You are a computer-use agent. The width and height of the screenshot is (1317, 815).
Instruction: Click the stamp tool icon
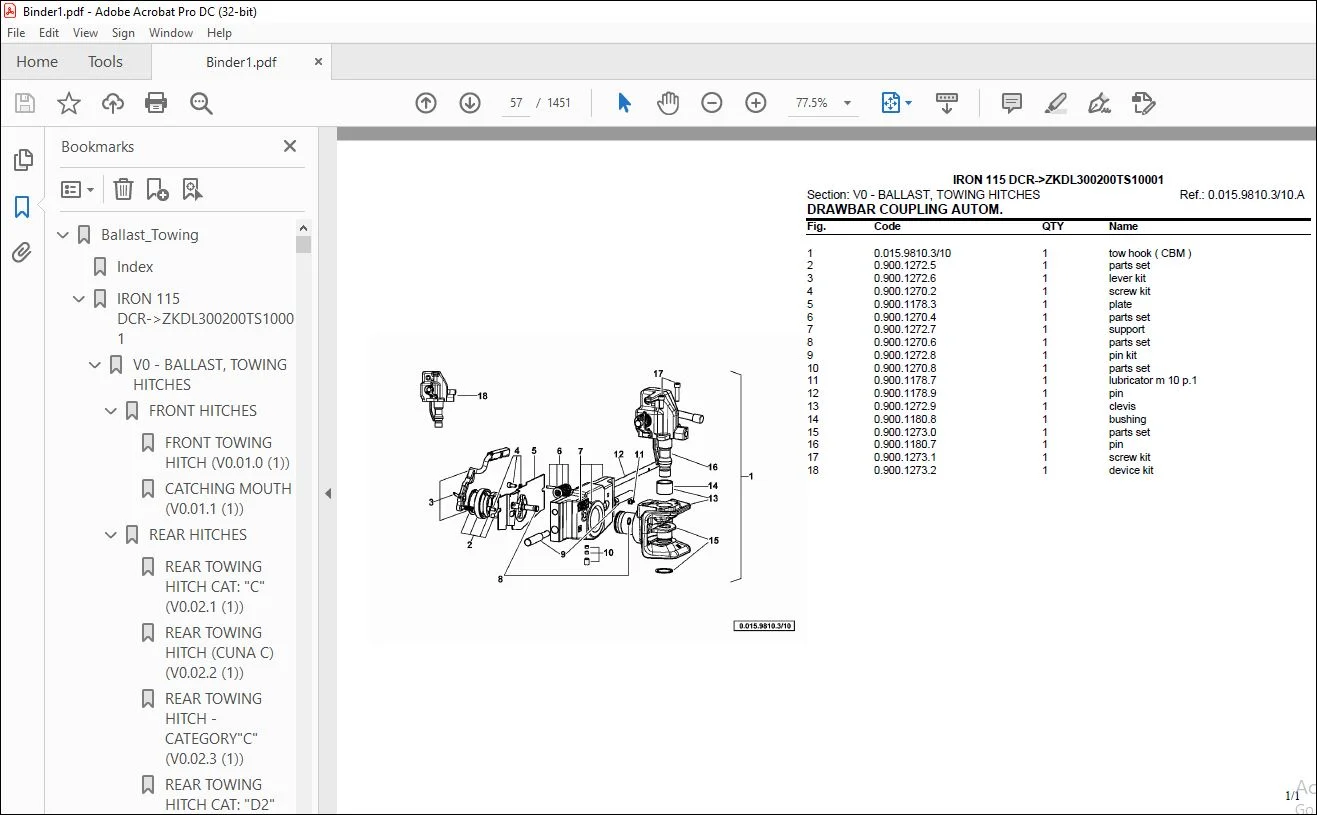tap(1143, 103)
